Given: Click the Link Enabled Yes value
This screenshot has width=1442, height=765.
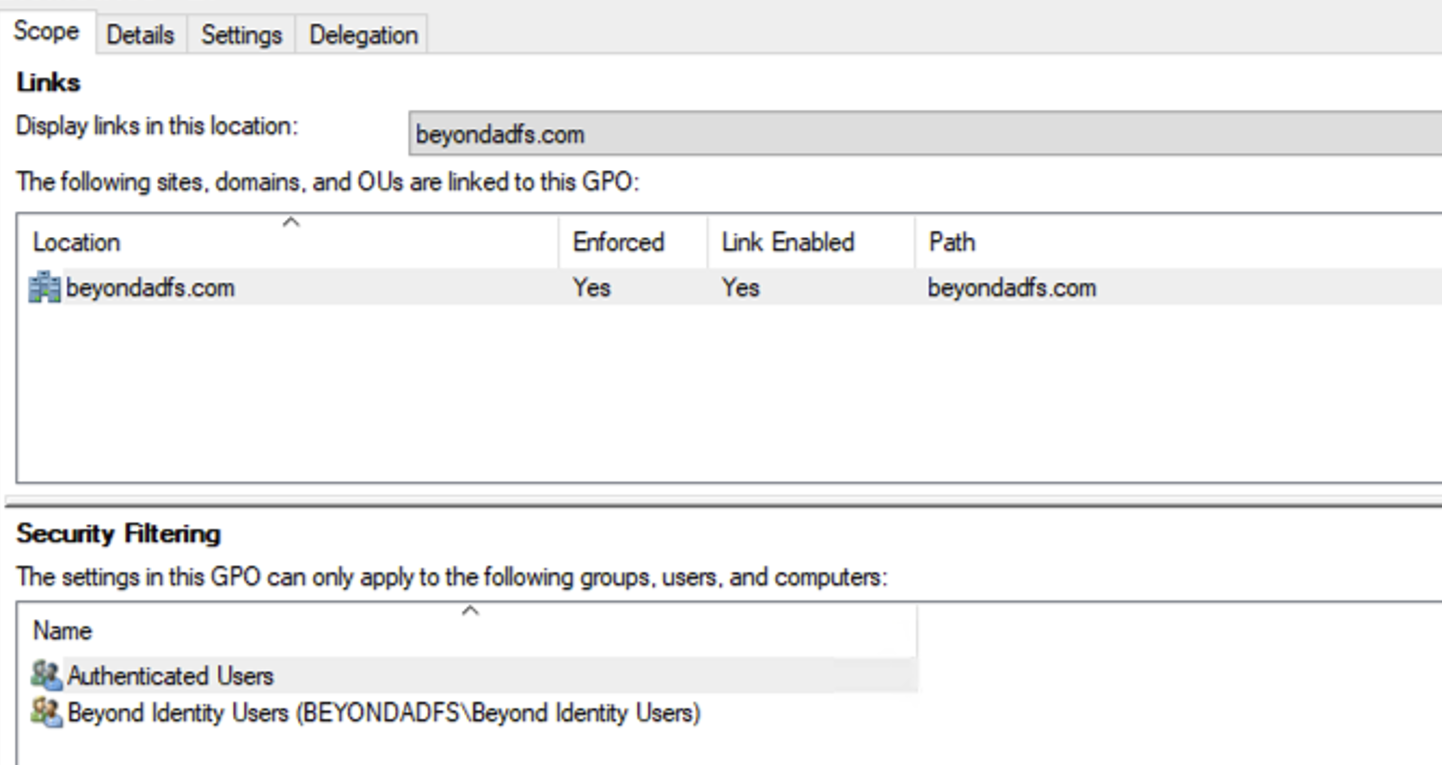Looking at the screenshot, I should (x=740, y=289).
